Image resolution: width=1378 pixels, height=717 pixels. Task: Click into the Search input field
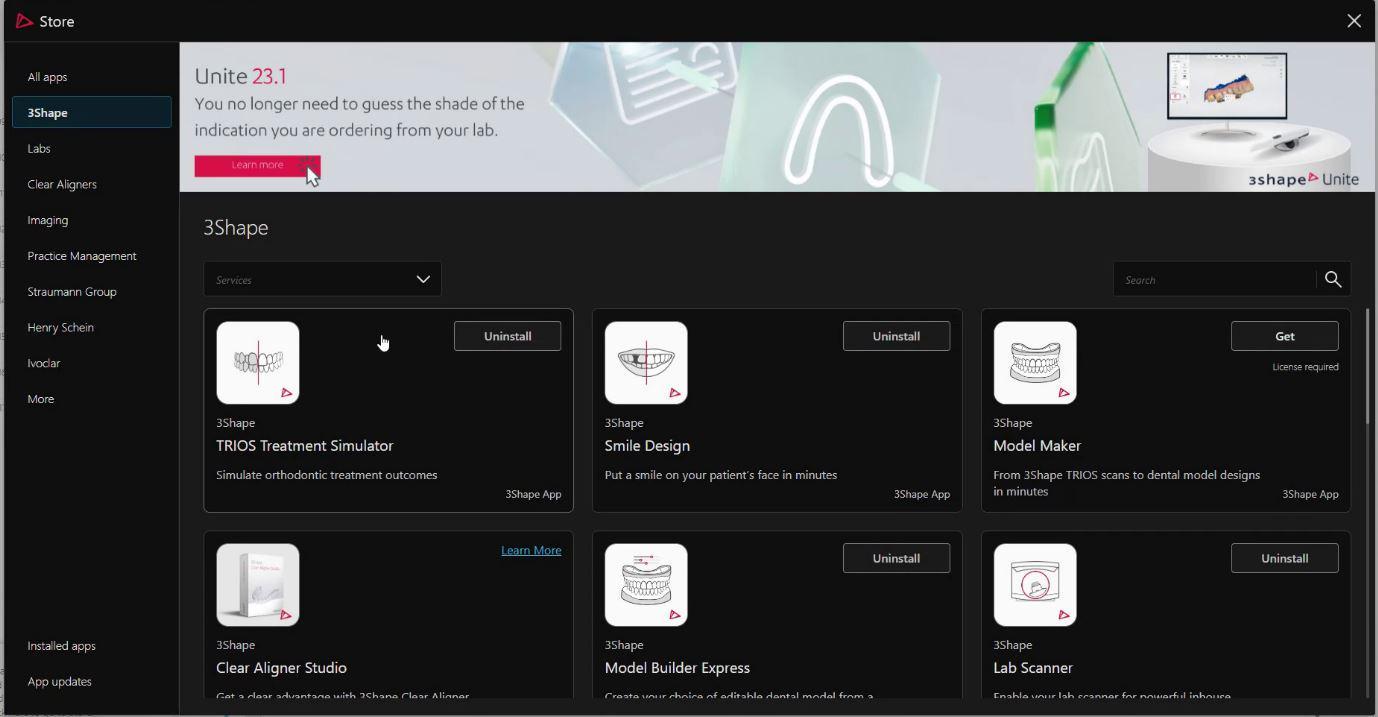pos(1215,280)
